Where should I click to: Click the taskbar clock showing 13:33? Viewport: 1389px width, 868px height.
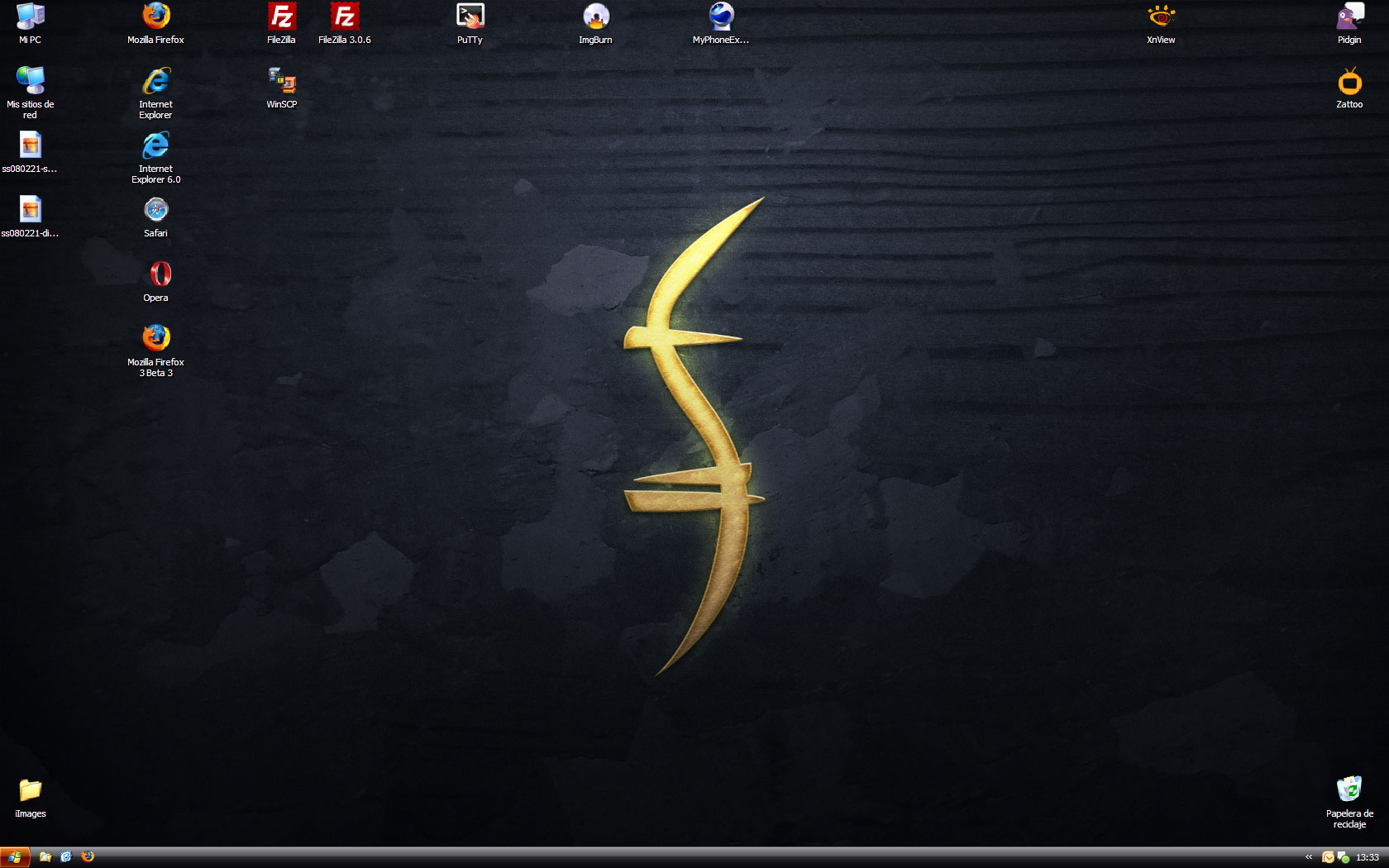(x=1368, y=857)
